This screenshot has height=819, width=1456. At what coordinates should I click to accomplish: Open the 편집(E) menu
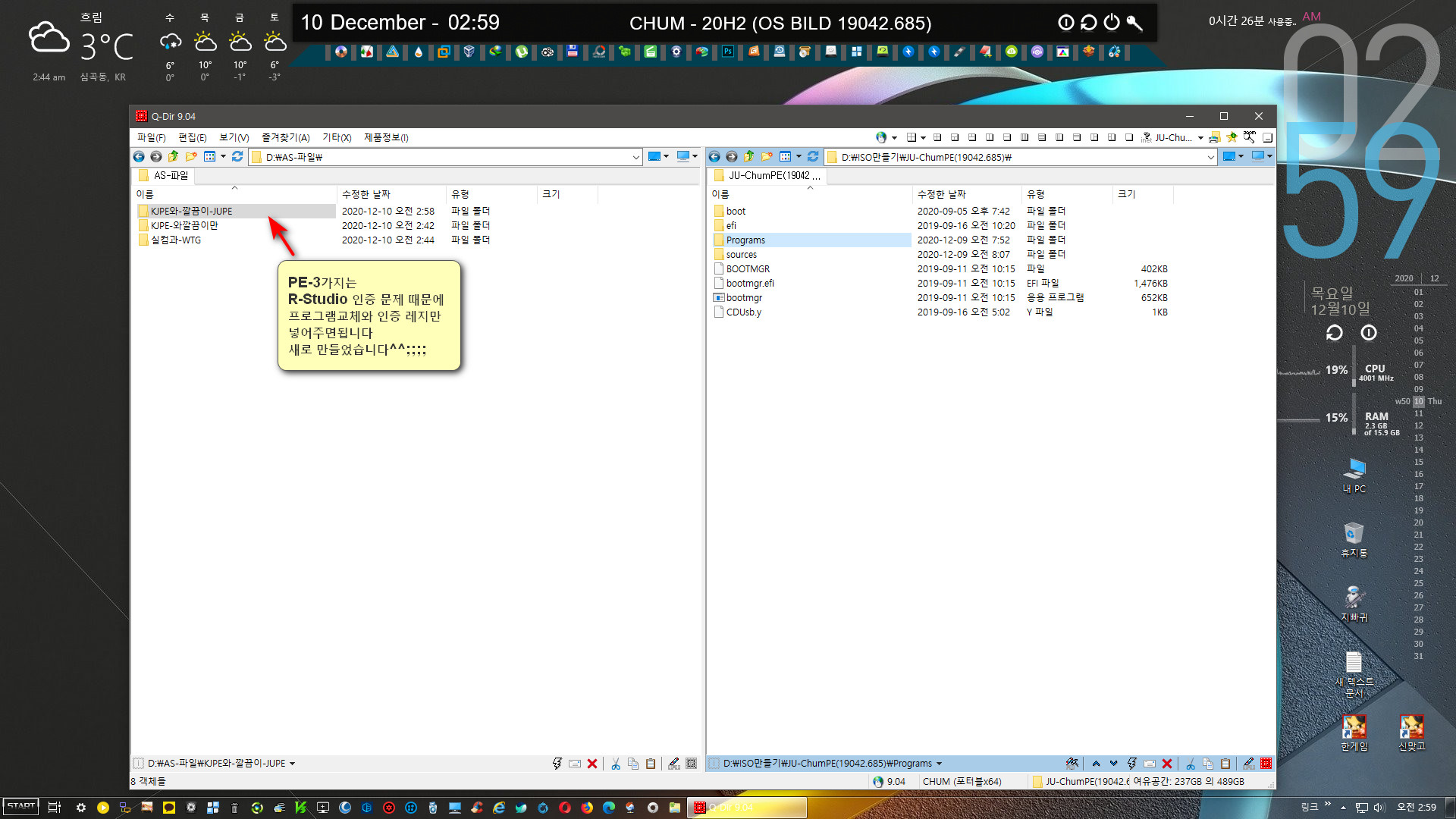click(x=192, y=138)
